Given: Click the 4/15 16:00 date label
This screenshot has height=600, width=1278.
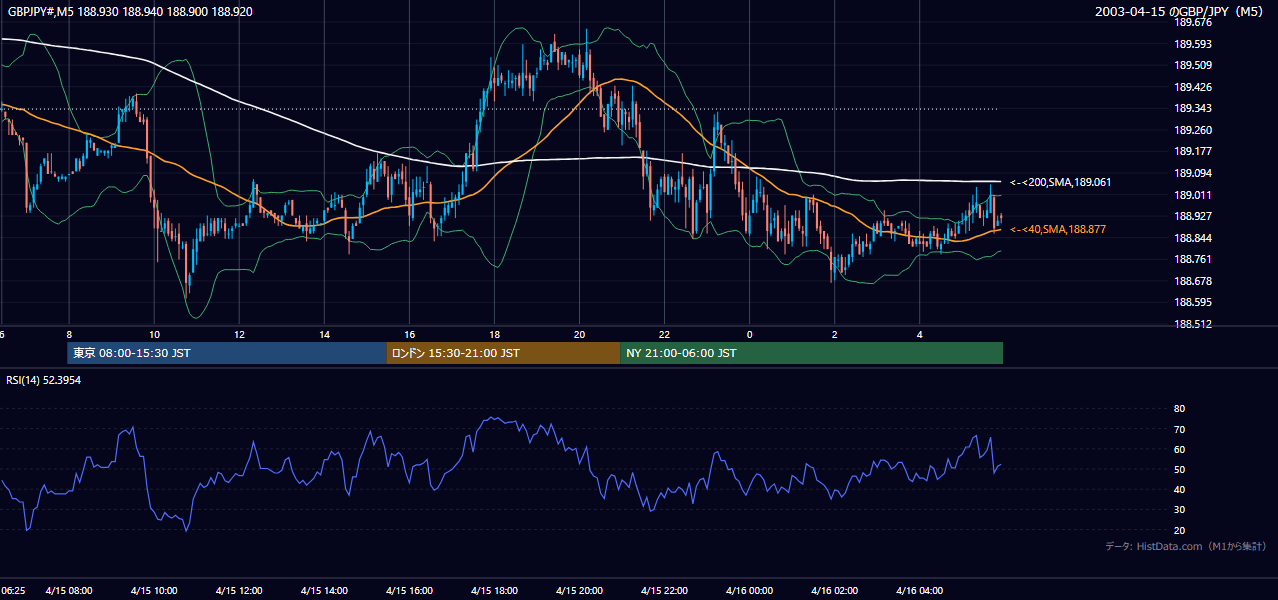Looking at the screenshot, I should [408, 591].
